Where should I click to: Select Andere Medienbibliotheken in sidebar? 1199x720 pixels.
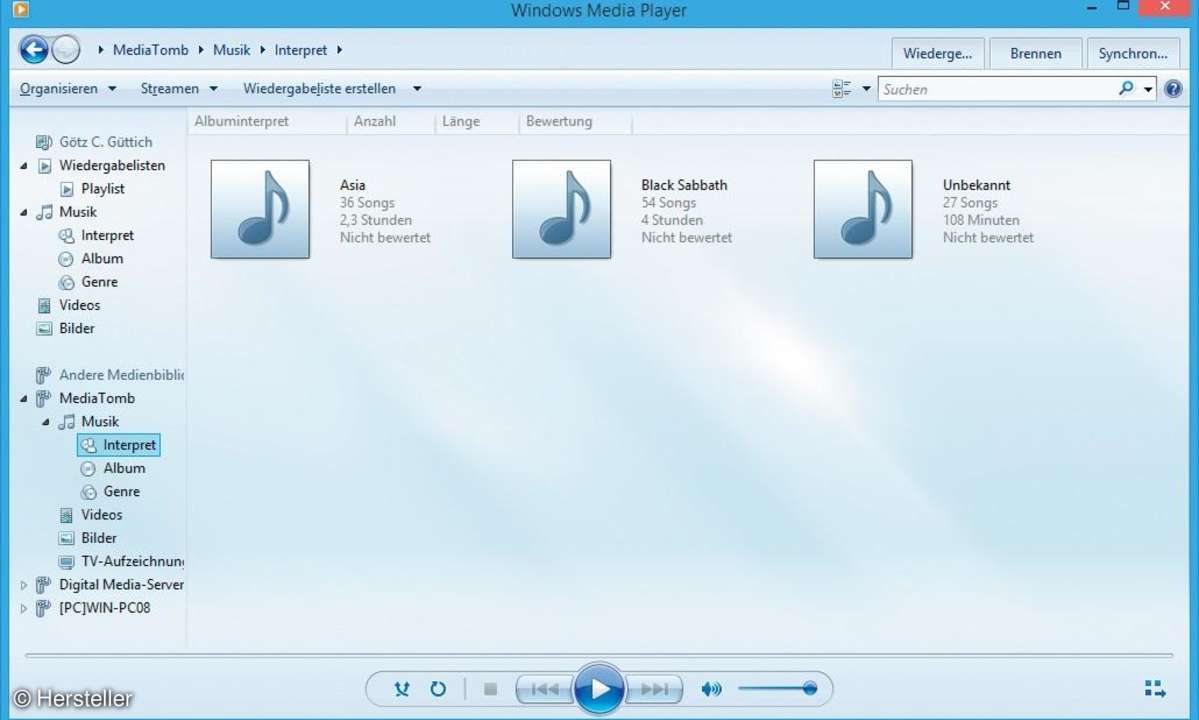[x=121, y=375]
